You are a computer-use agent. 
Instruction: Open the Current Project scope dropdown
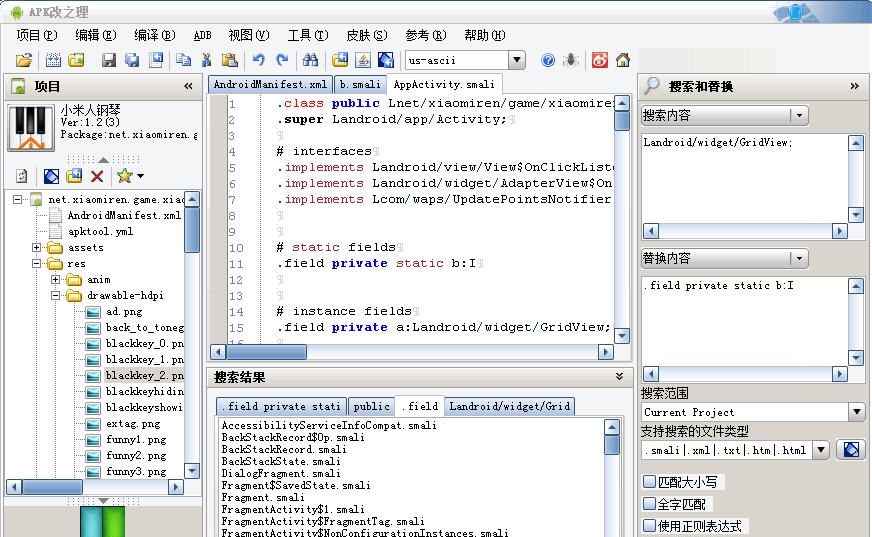point(856,412)
